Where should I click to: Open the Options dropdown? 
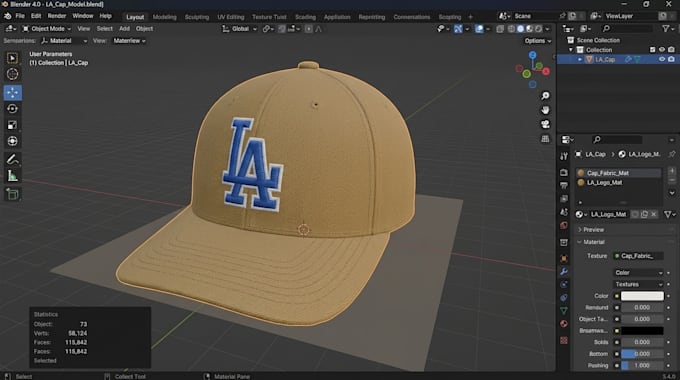pos(538,41)
